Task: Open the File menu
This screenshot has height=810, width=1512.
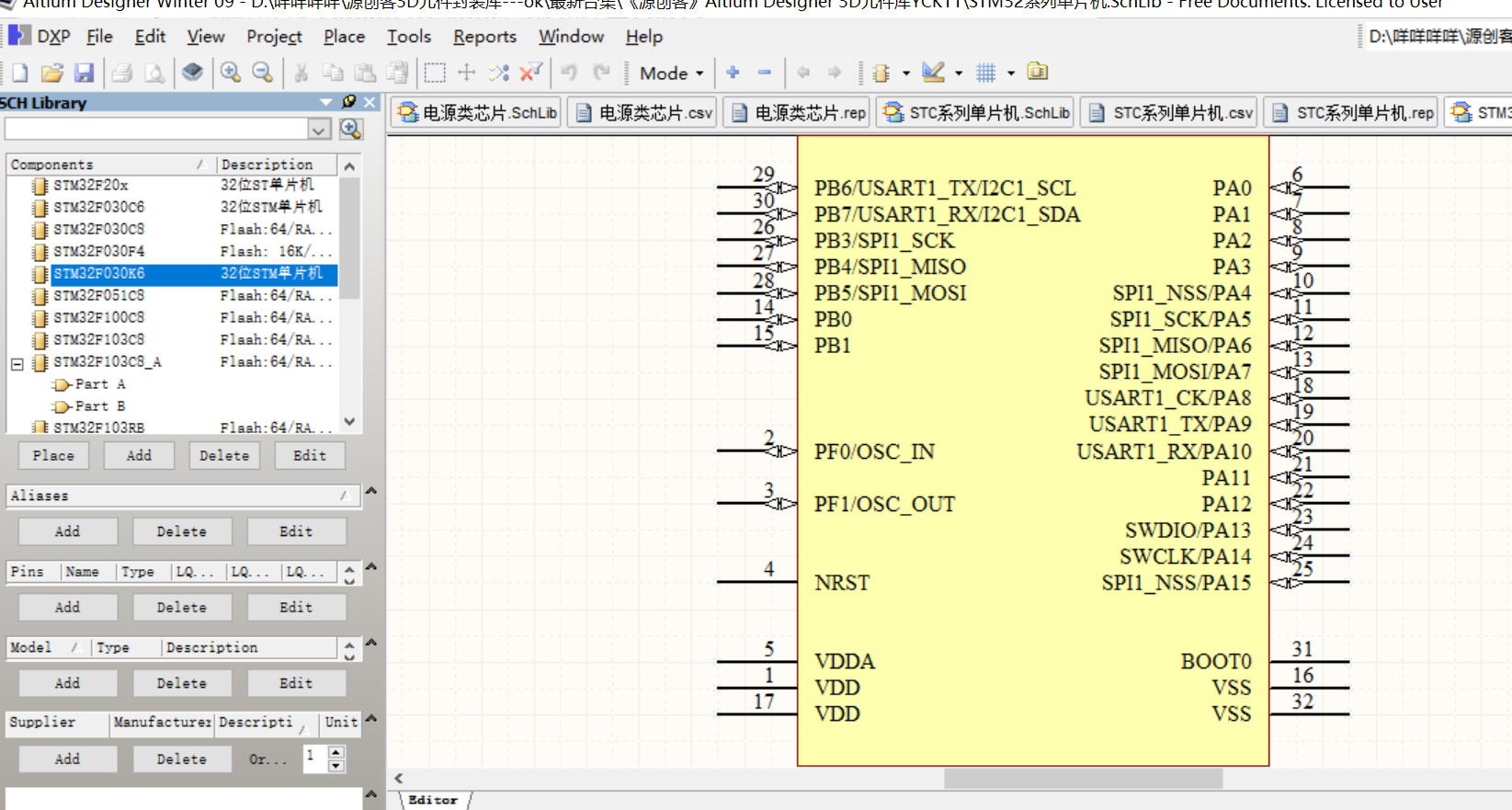Action: pos(99,37)
